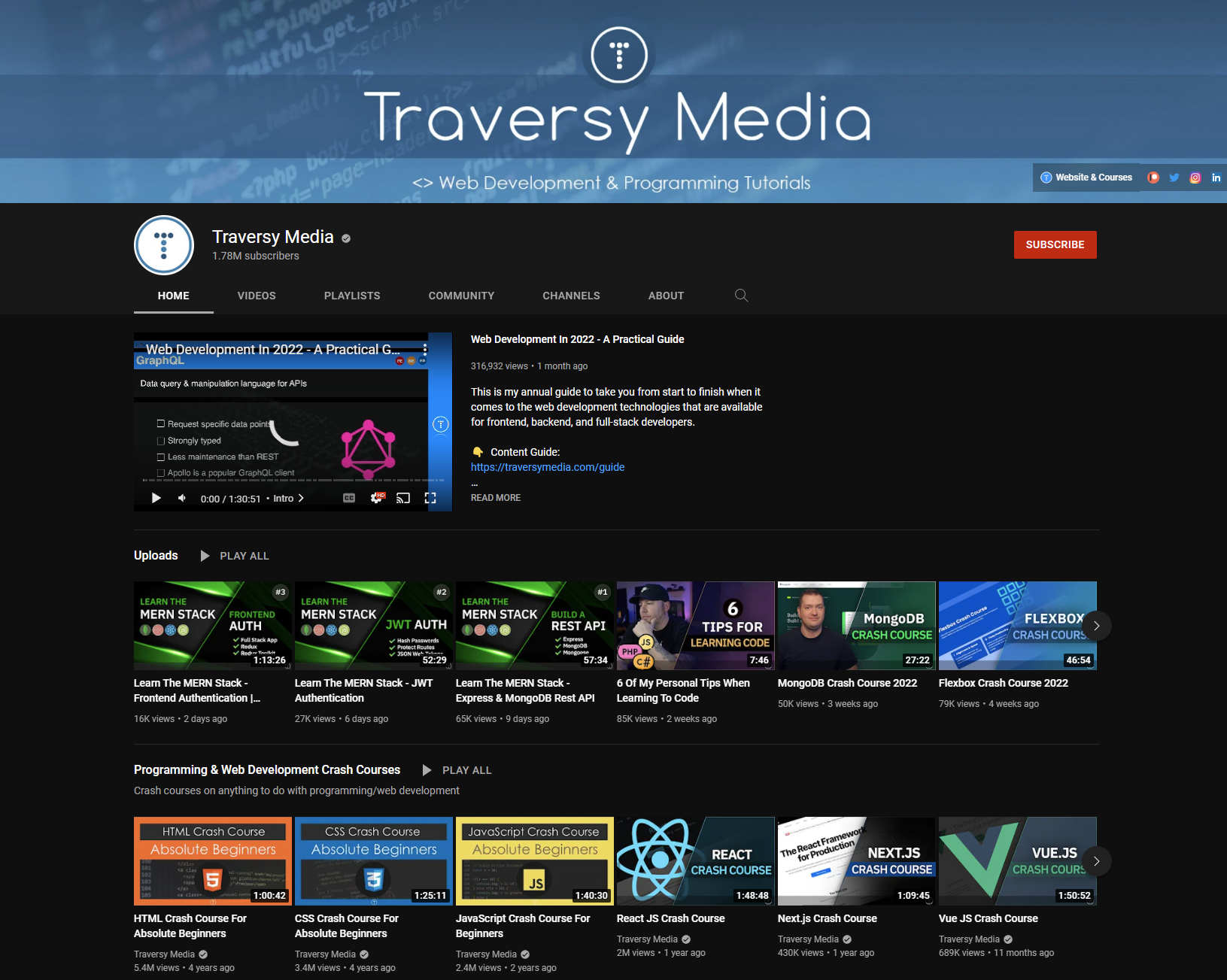Open the Patreon link icon in banner
The width and height of the screenshot is (1227, 980).
point(1153,177)
